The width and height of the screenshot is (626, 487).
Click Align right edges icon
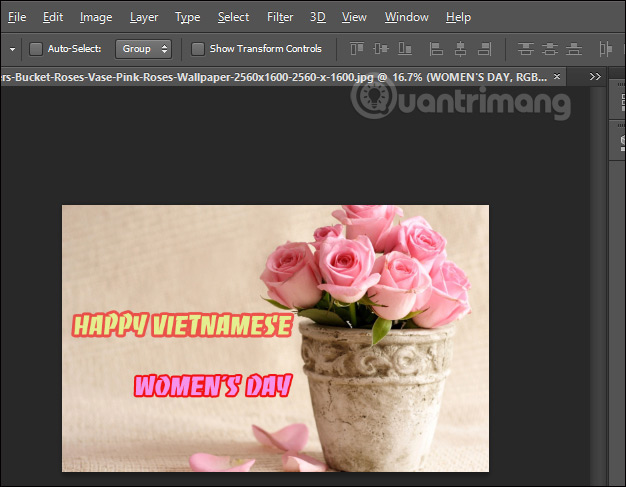pos(484,49)
